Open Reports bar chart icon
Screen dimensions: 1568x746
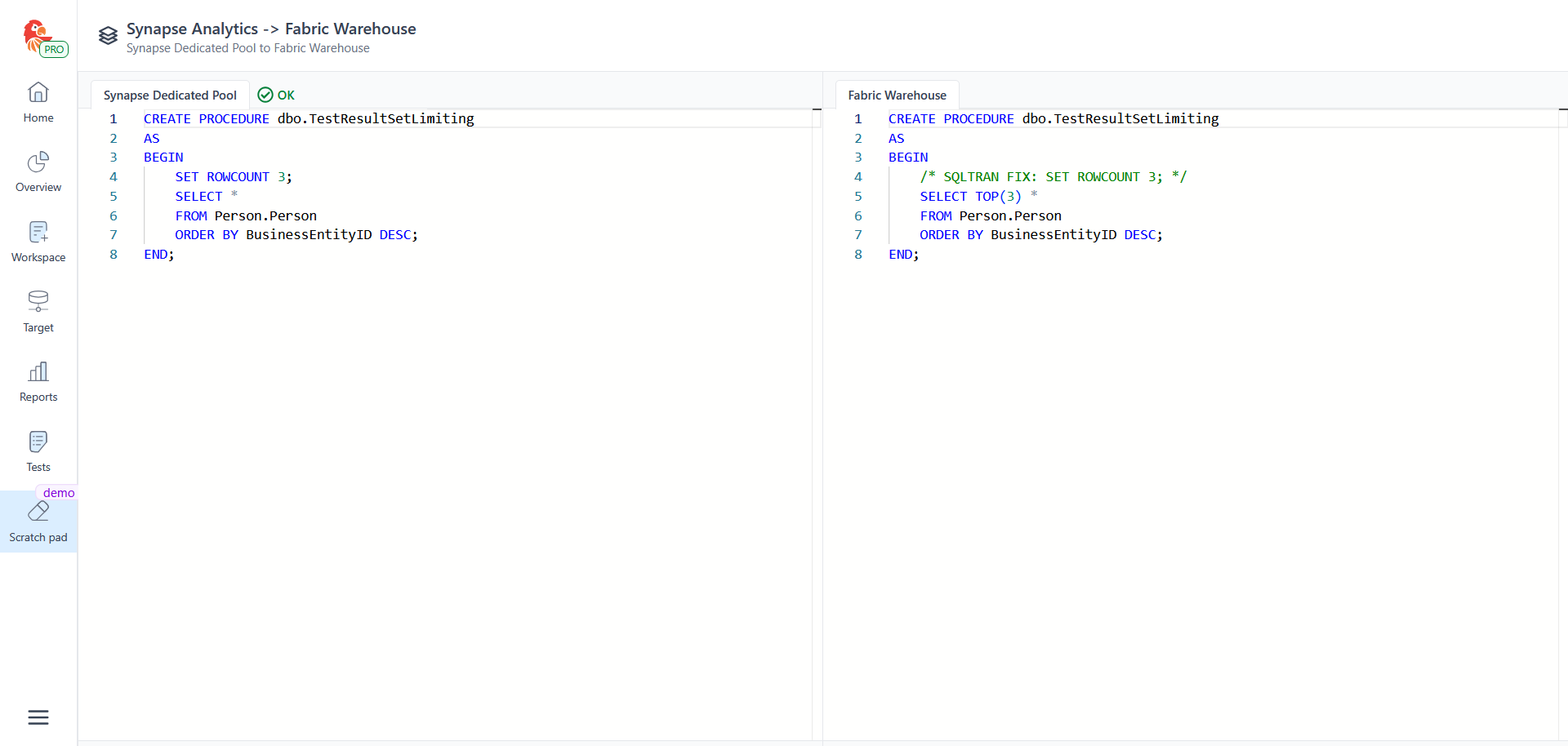coord(38,372)
